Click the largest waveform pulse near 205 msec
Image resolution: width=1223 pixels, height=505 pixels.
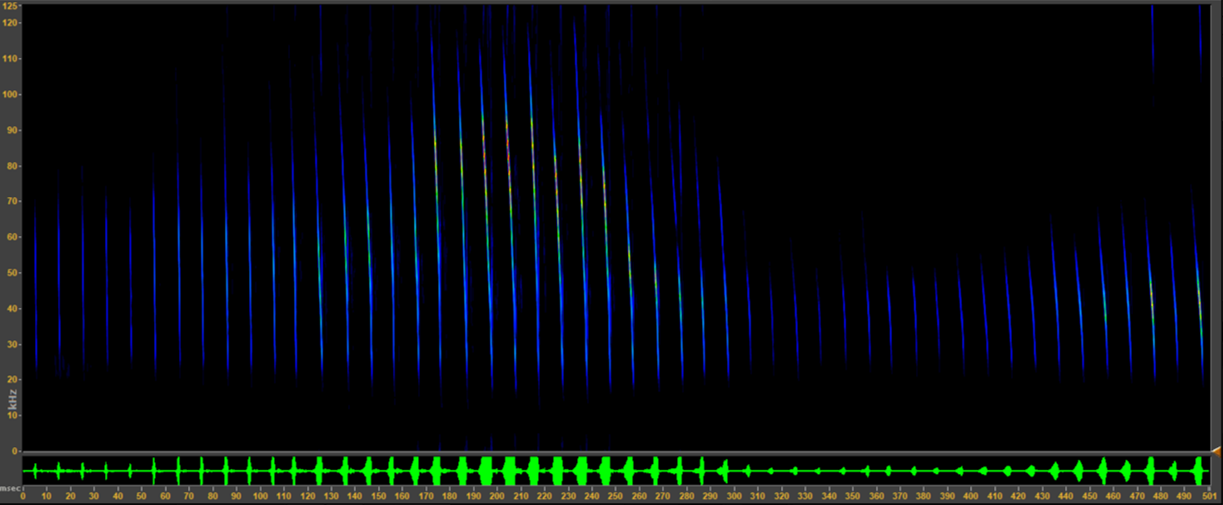510,470
